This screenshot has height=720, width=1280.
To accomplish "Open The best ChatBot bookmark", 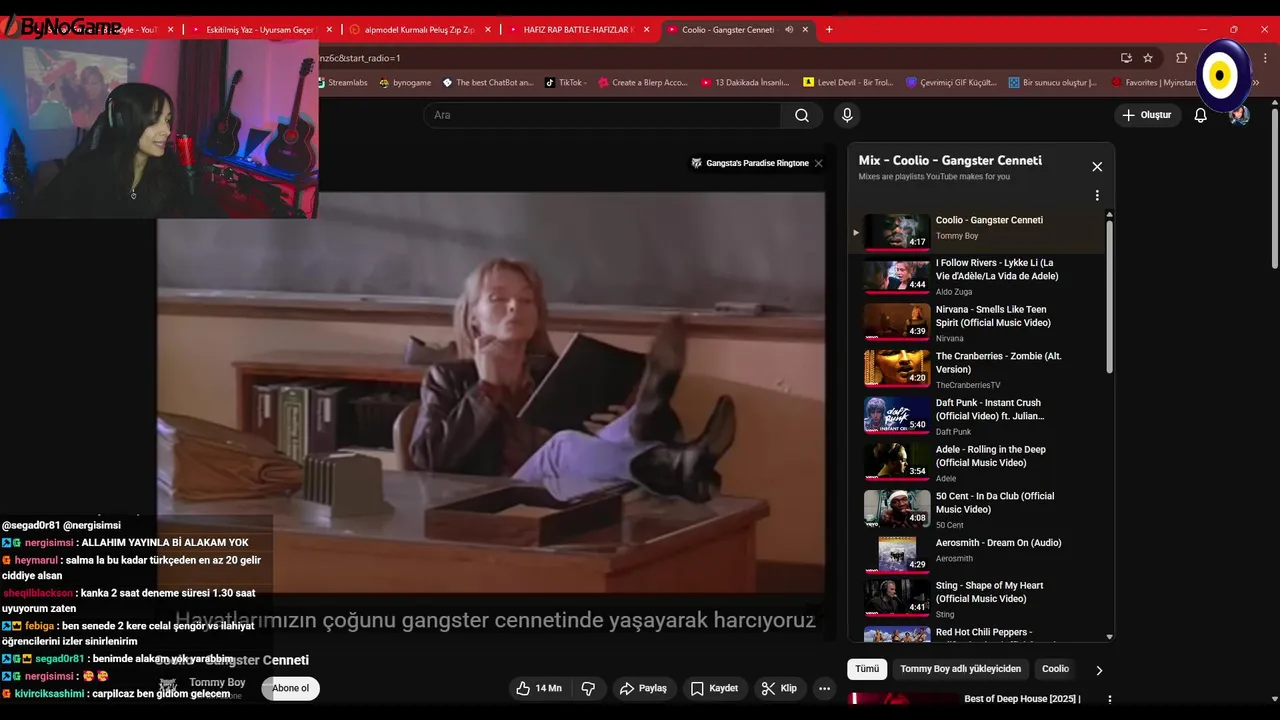I will [x=488, y=83].
